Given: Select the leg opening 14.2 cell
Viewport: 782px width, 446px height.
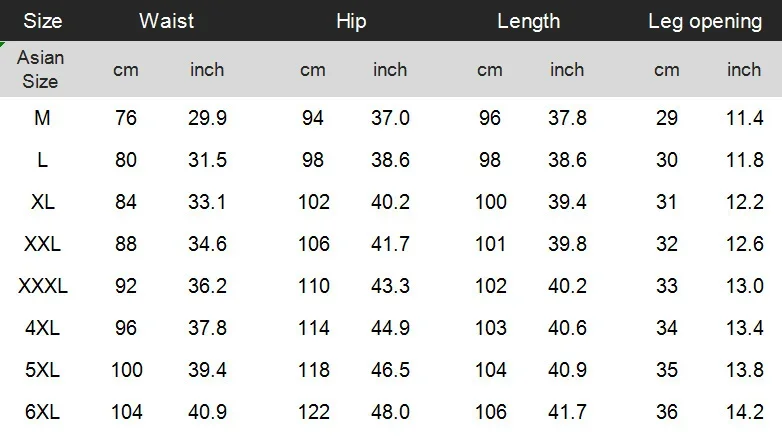Looking at the screenshot, I should (x=745, y=412).
